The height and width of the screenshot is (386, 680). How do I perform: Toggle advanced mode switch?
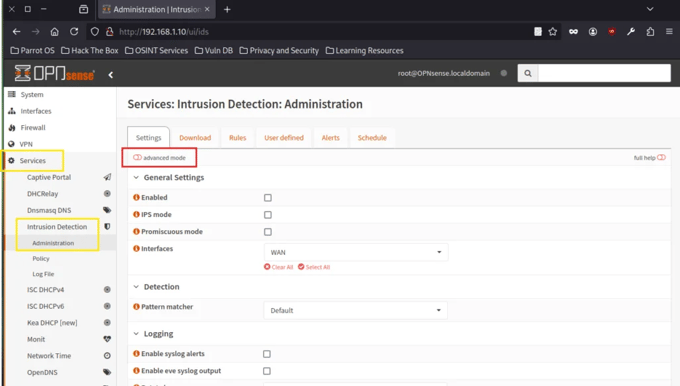(137, 157)
